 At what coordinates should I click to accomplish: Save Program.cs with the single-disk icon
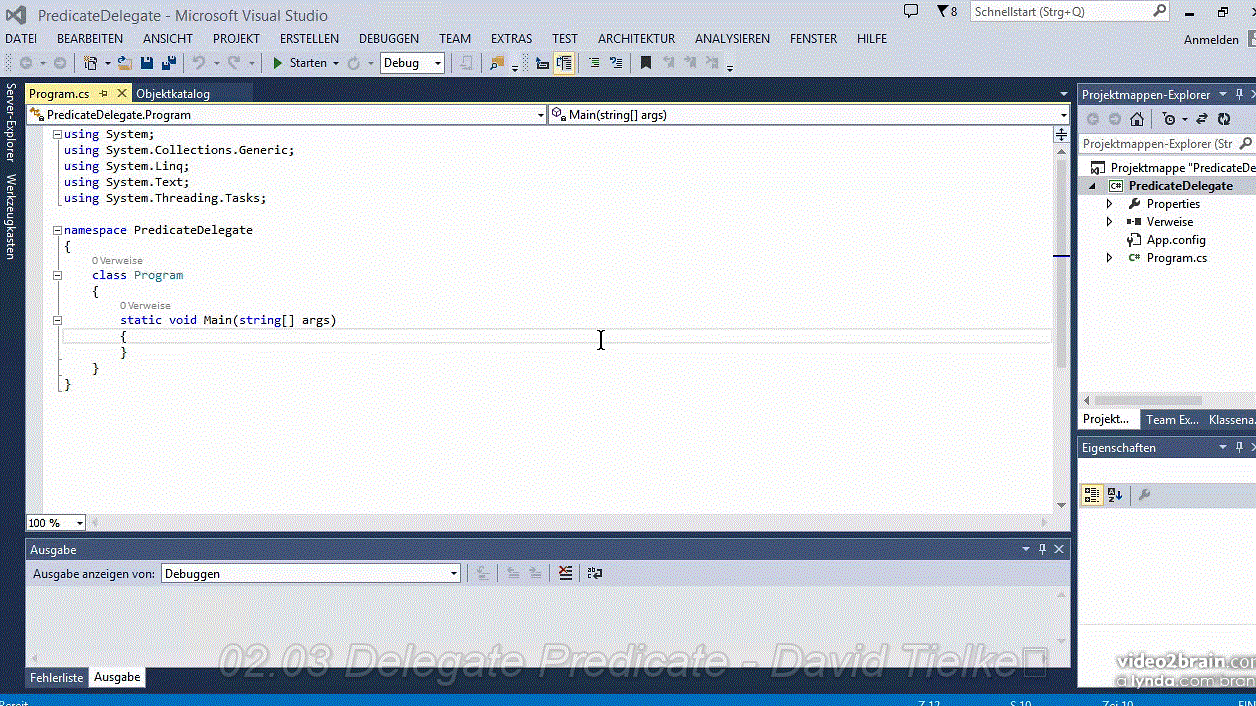click(147, 63)
